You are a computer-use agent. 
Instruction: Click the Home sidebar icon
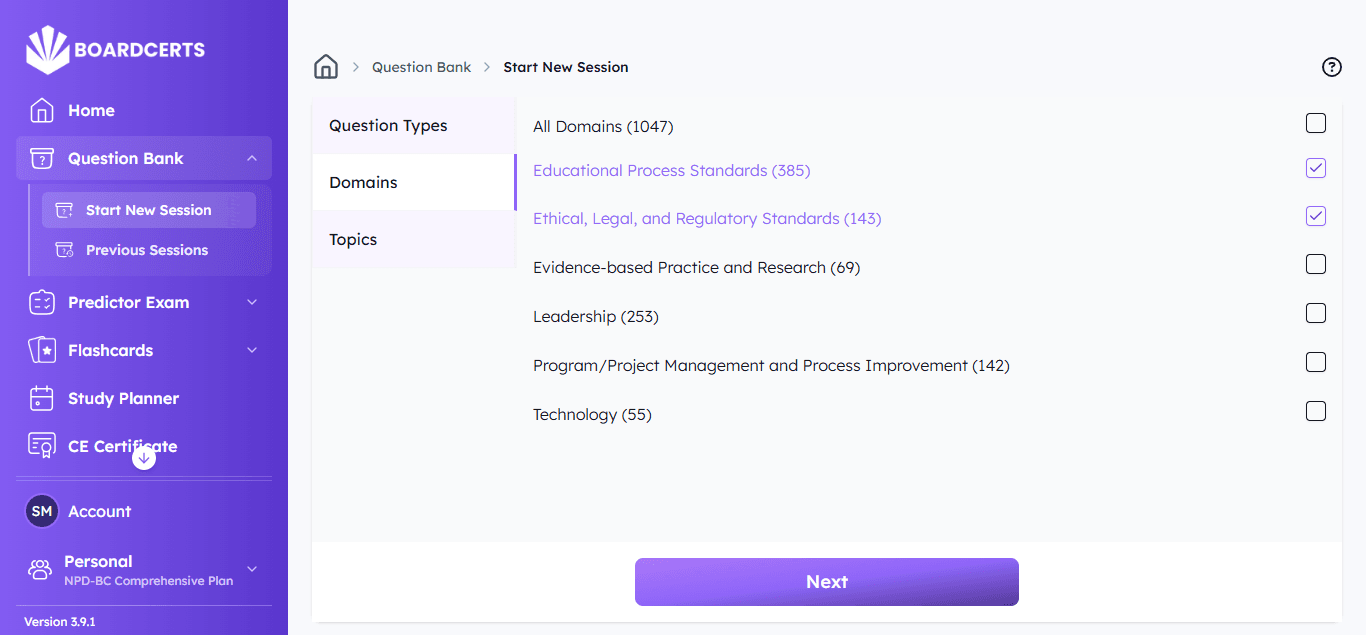[42, 110]
